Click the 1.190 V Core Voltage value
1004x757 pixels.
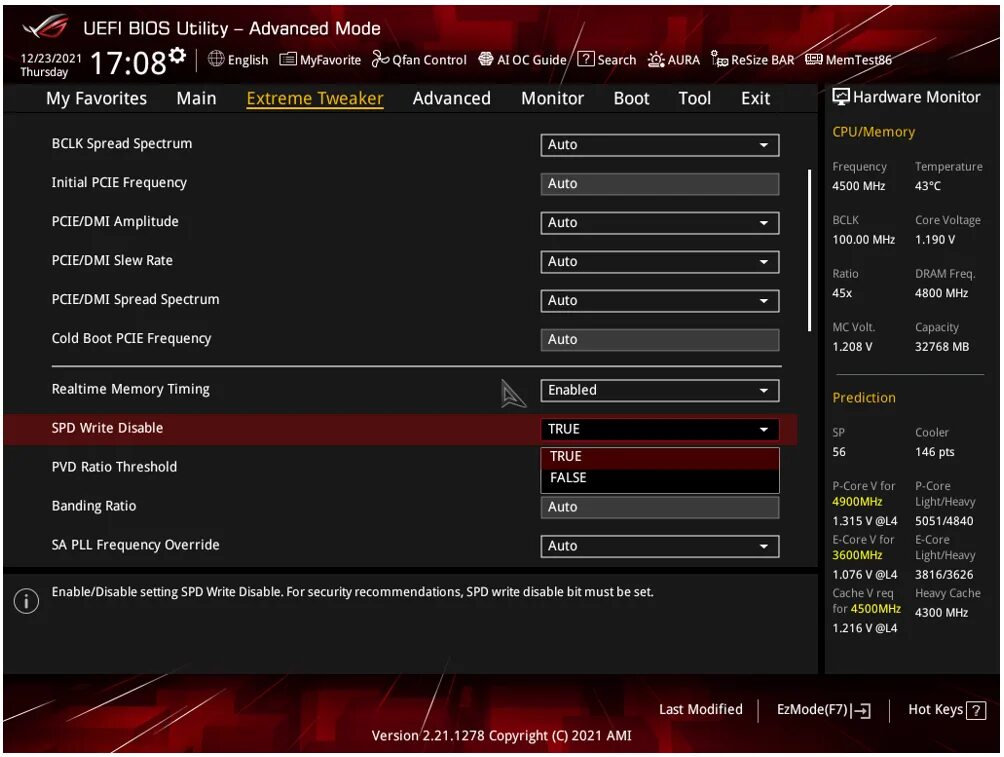(935, 240)
